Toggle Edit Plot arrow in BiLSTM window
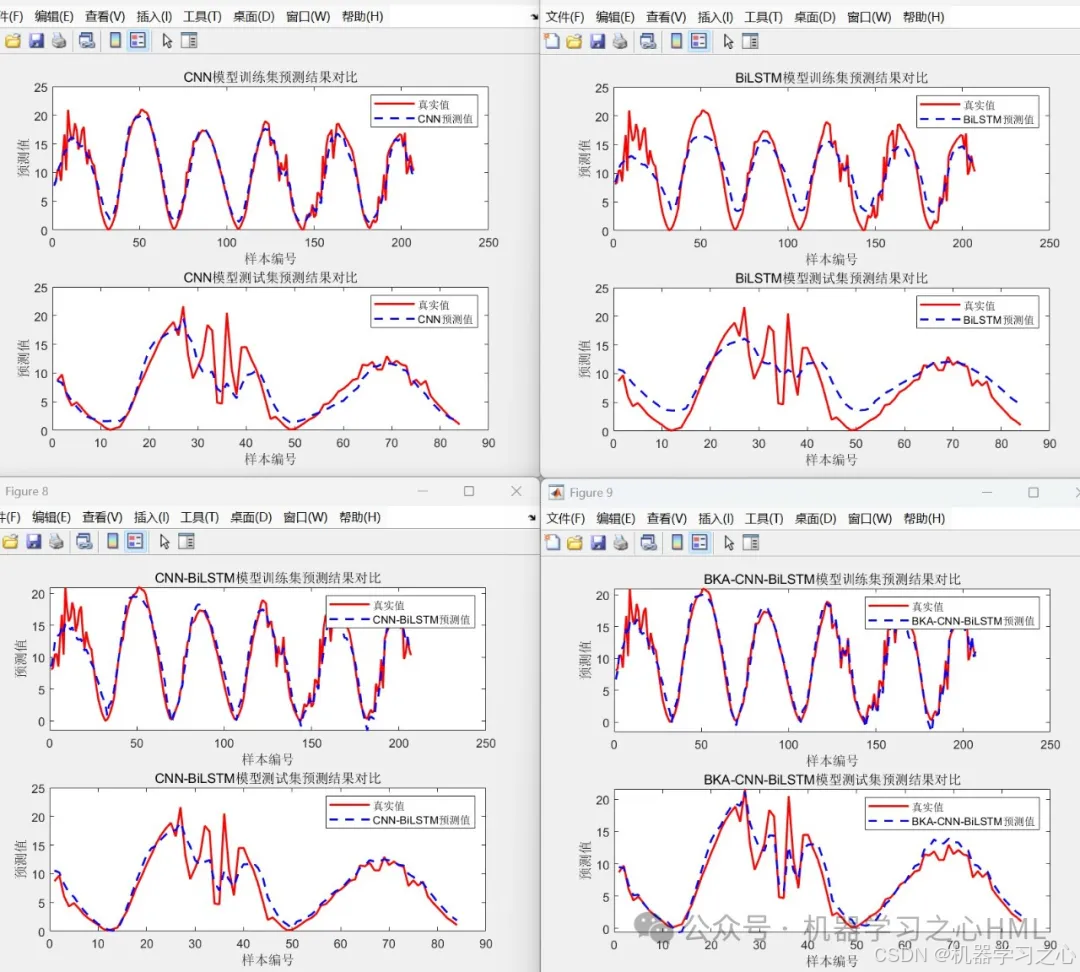Viewport: 1080px width, 972px height. (x=728, y=41)
